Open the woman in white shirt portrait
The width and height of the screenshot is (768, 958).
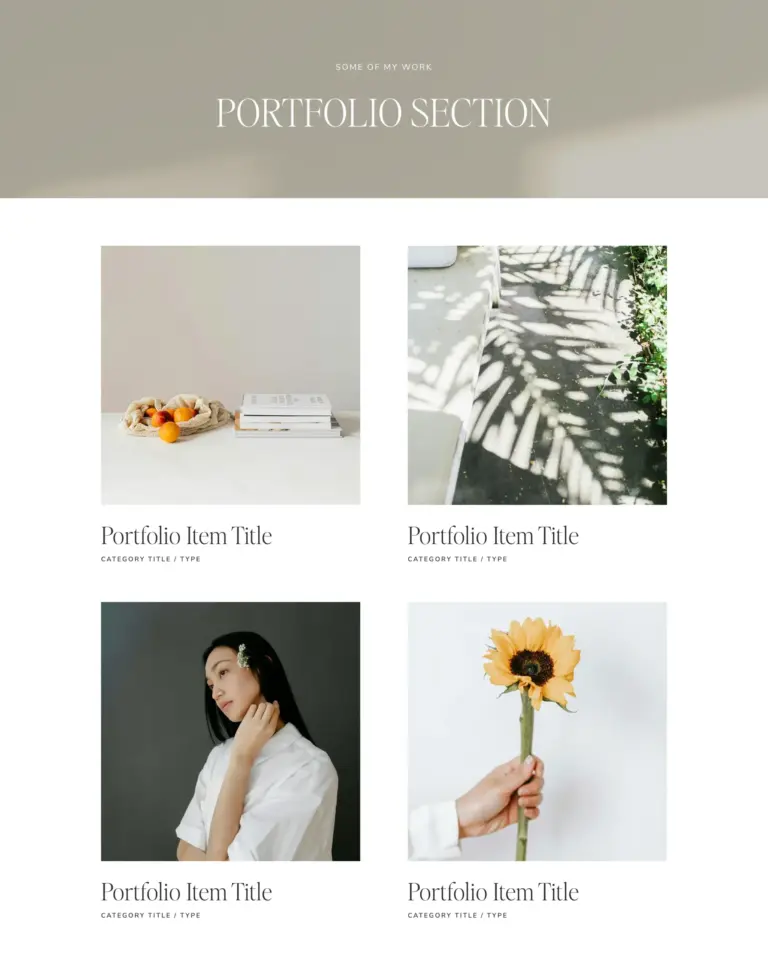(230, 731)
